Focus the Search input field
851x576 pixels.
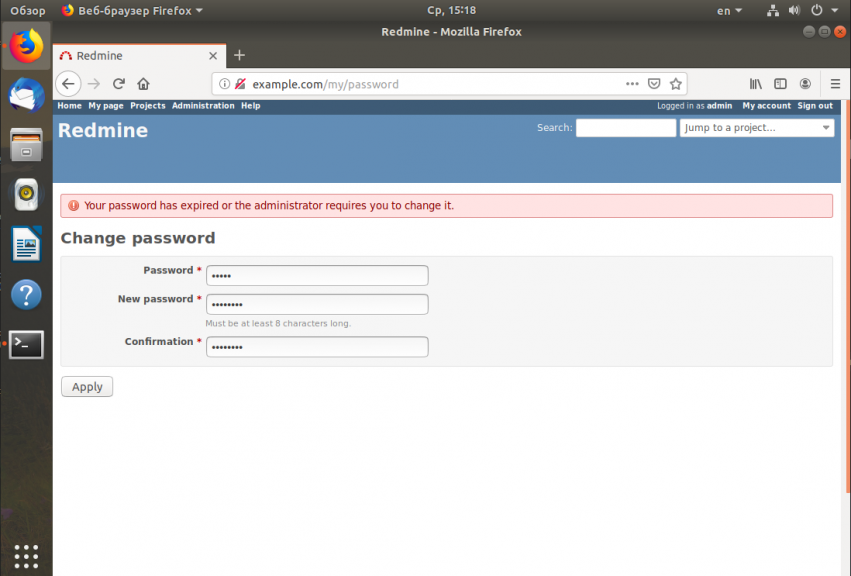click(626, 128)
